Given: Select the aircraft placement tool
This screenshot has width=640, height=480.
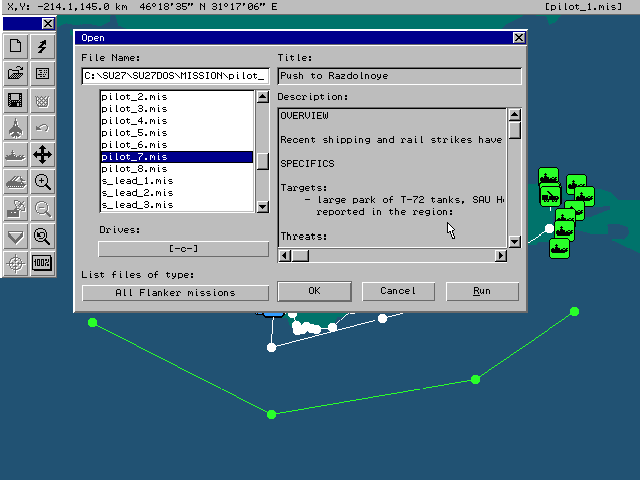Looking at the screenshot, I should pos(15,128).
